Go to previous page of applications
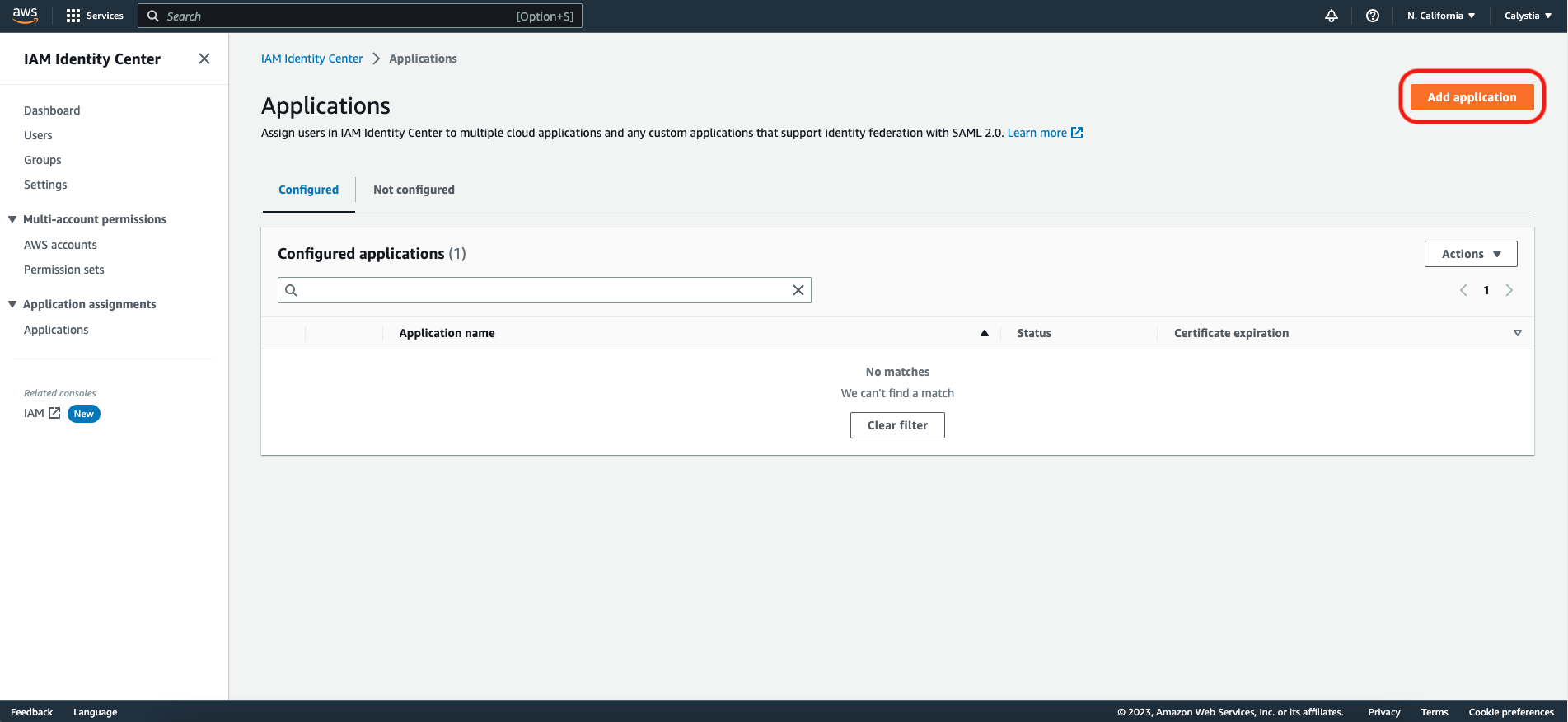1568x722 pixels. 1463,290
